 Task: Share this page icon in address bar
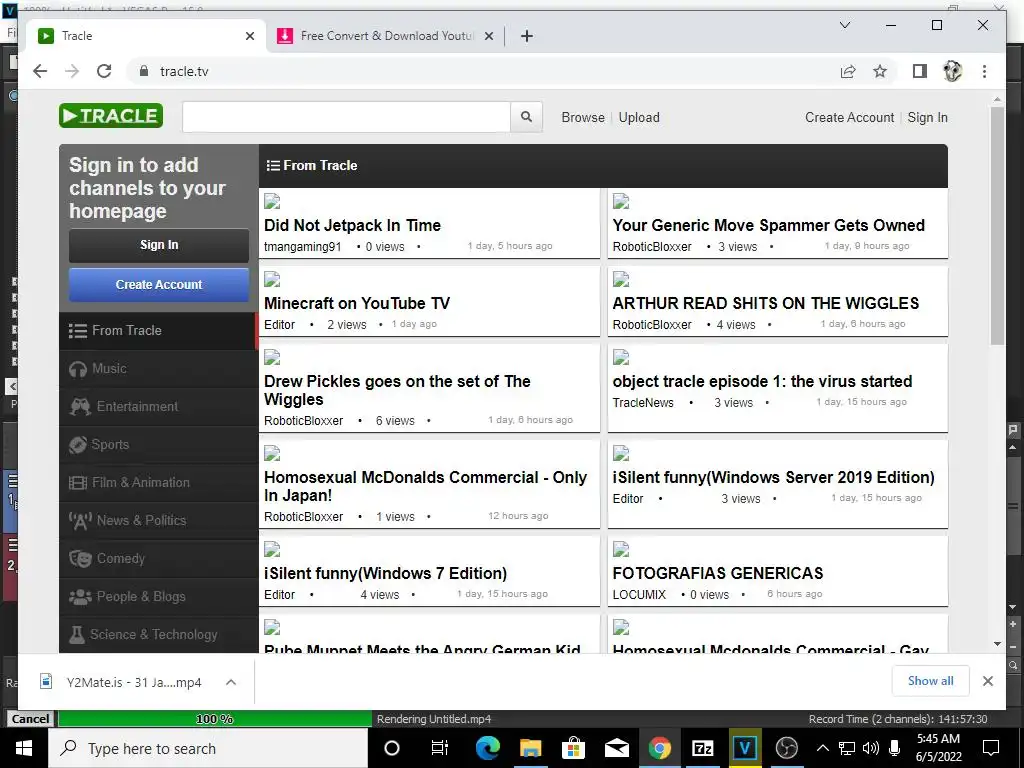pos(848,71)
